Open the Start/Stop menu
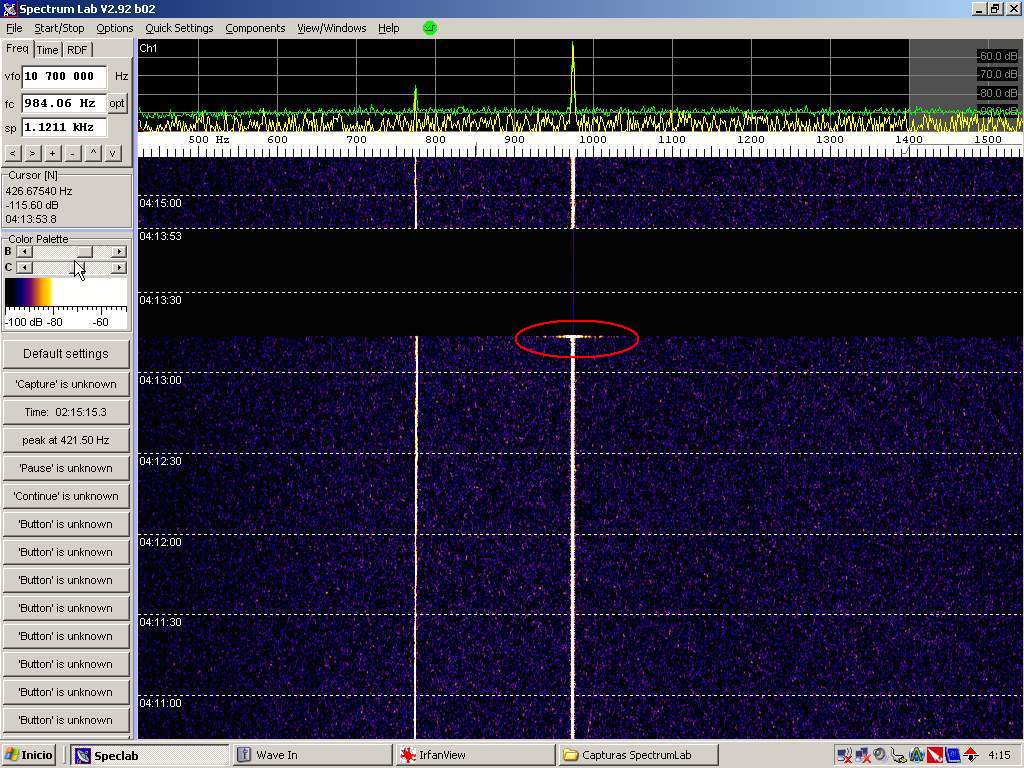Image resolution: width=1024 pixels, height=768 pixels. (x=59, y=28)
